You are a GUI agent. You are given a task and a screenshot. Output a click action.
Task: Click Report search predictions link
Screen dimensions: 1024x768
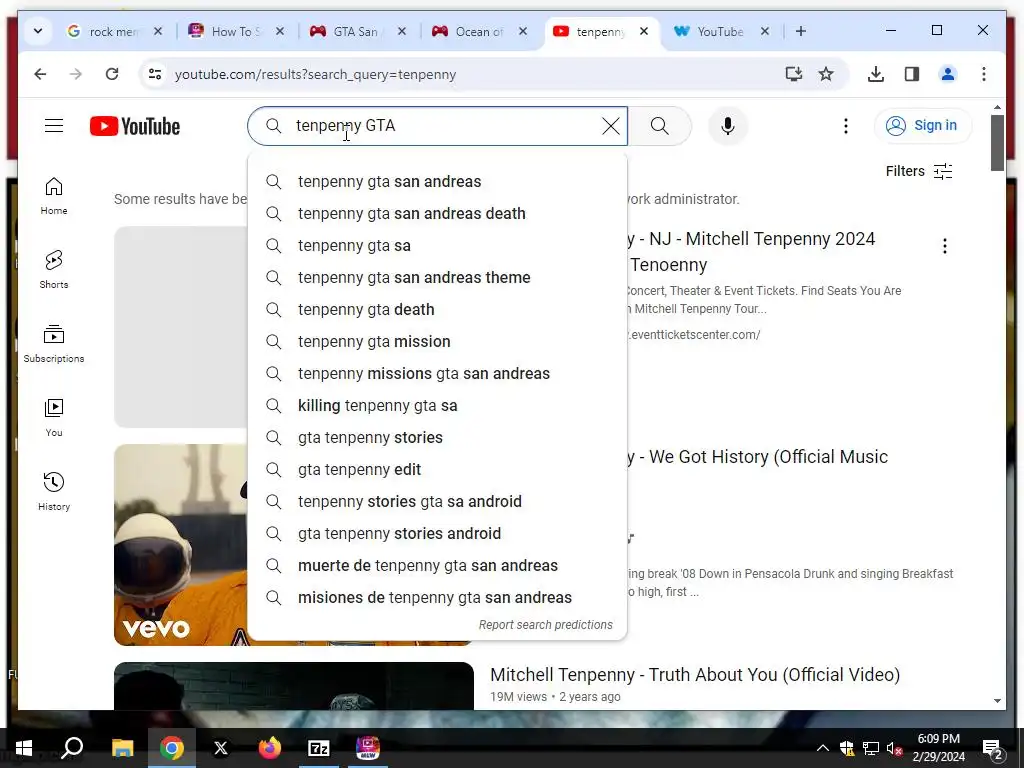[x=545, y=625]
